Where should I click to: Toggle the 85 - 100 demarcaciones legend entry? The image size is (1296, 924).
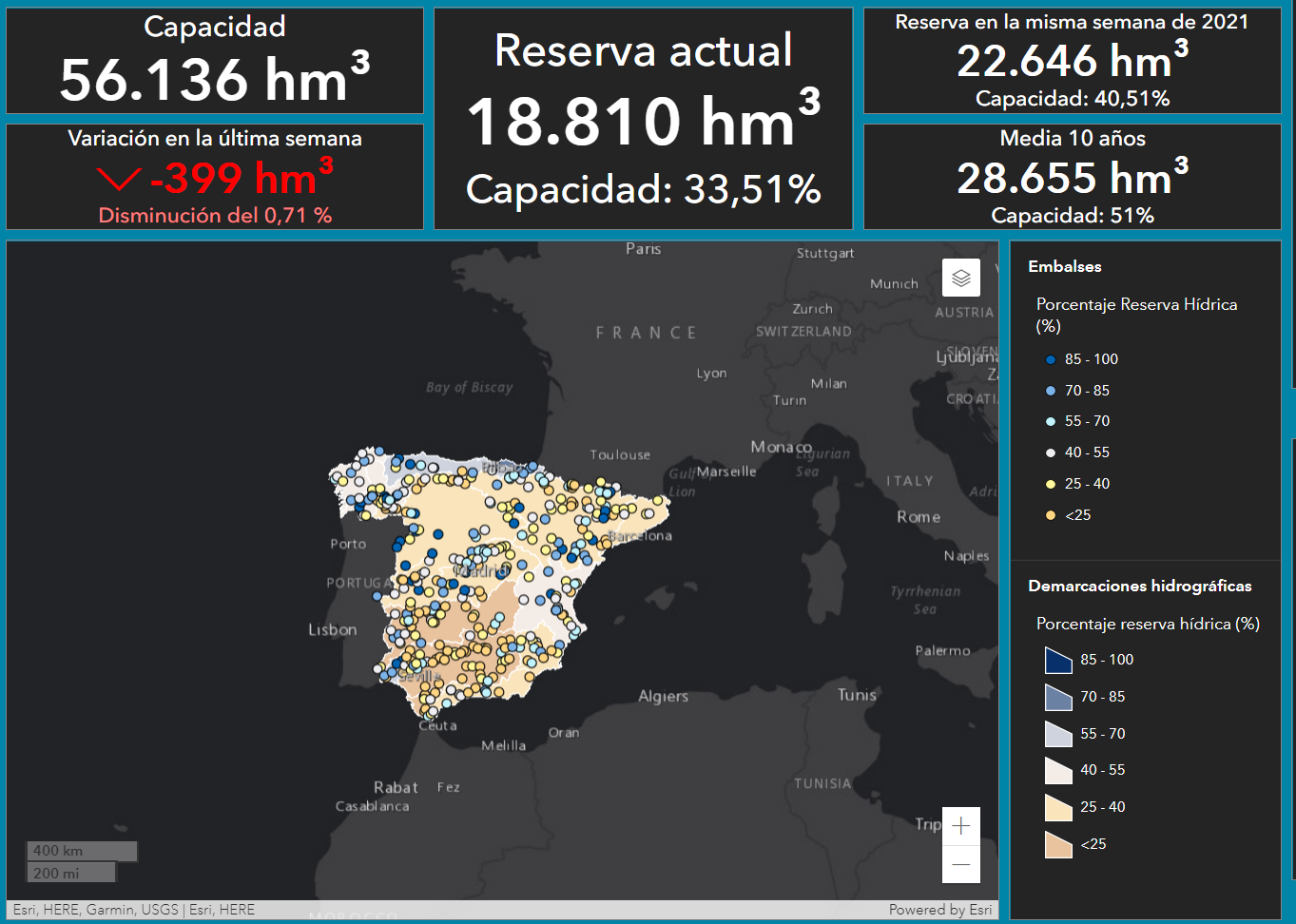click(x=1058, y=659)
